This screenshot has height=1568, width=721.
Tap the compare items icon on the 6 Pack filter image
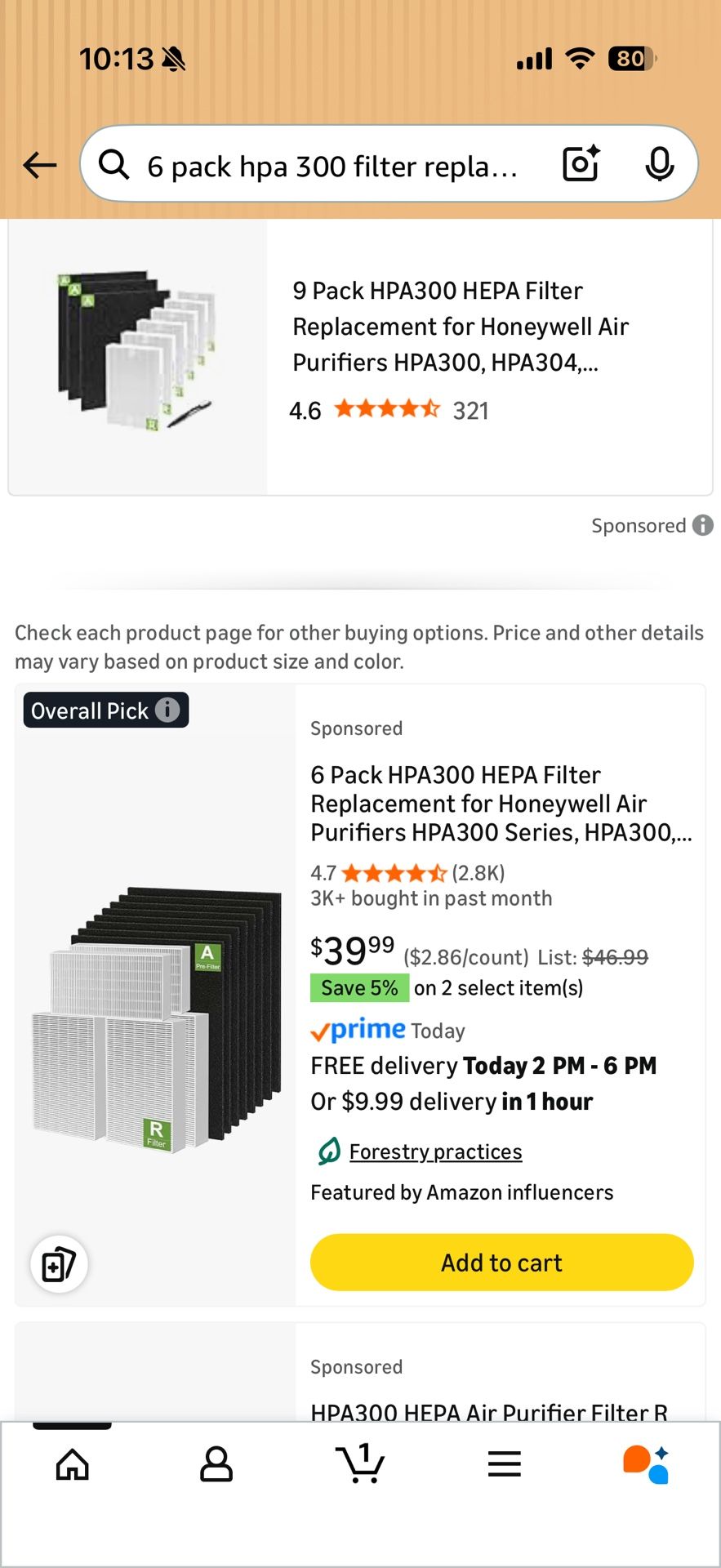coord(59,1264)
